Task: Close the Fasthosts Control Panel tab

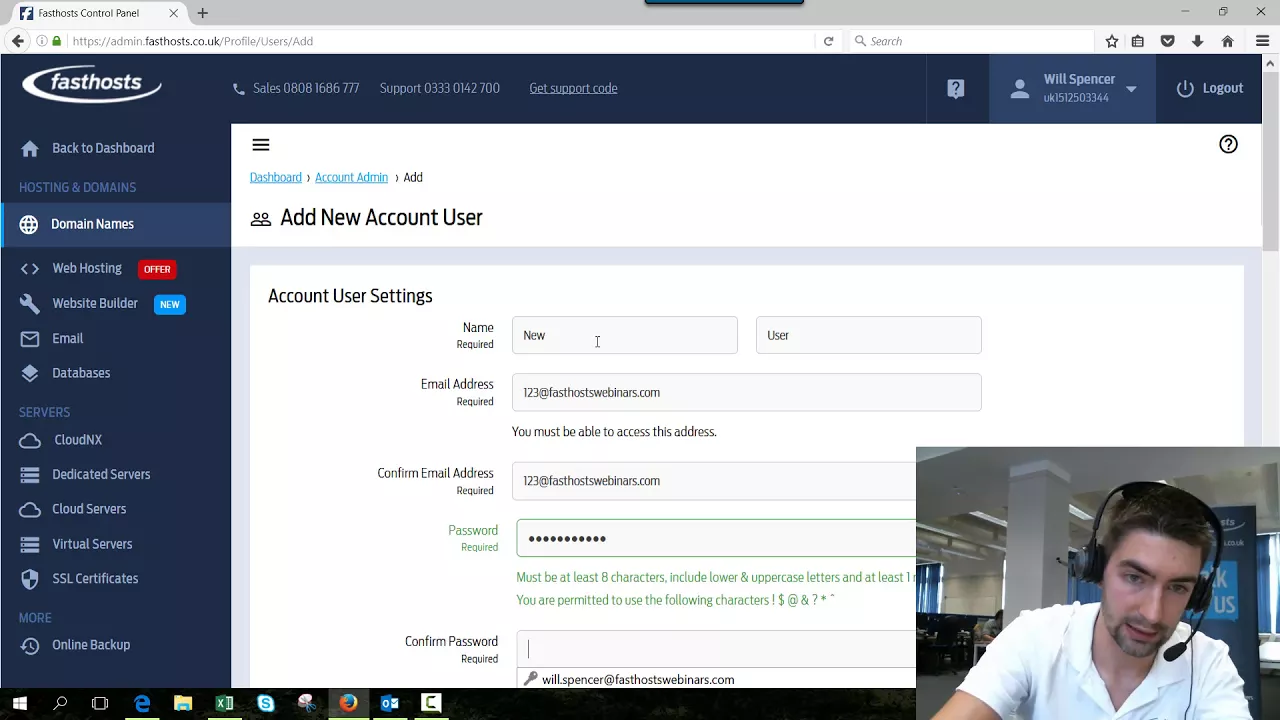Action: (x=174, y=13)
